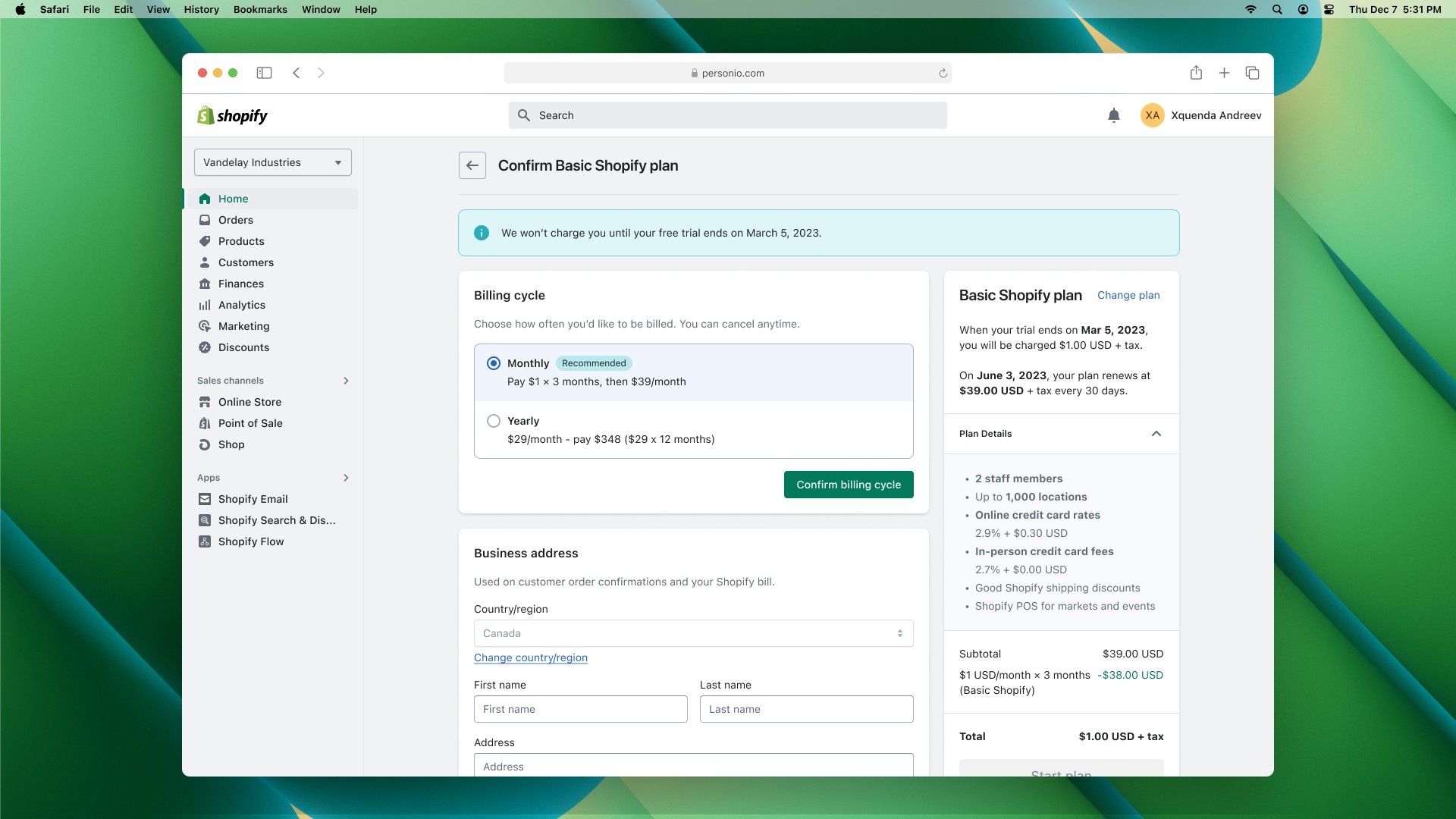1456x819 pixels.
Task: Collapse the Plan Details section
Action: pos(1156,434)
